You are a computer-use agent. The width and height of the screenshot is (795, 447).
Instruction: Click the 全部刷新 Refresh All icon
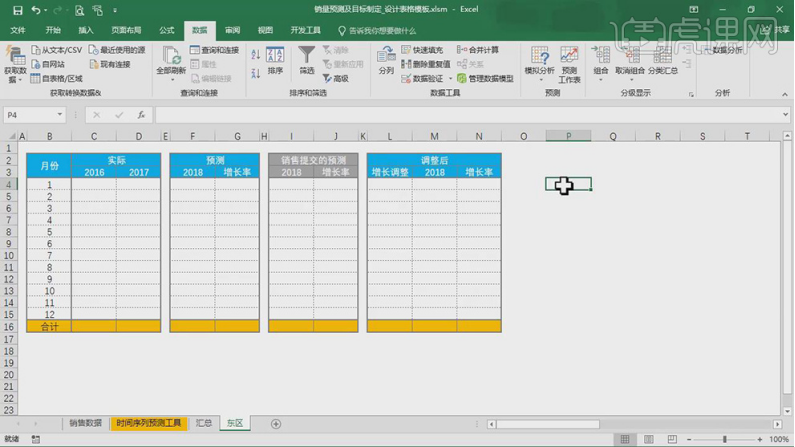point(171,55)
